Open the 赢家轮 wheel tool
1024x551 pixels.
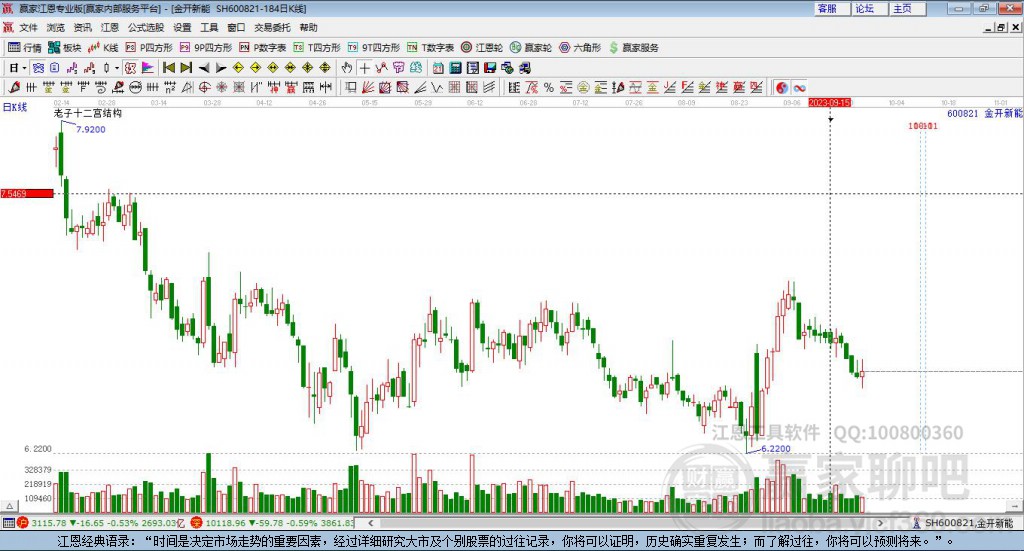click(531, 48)
